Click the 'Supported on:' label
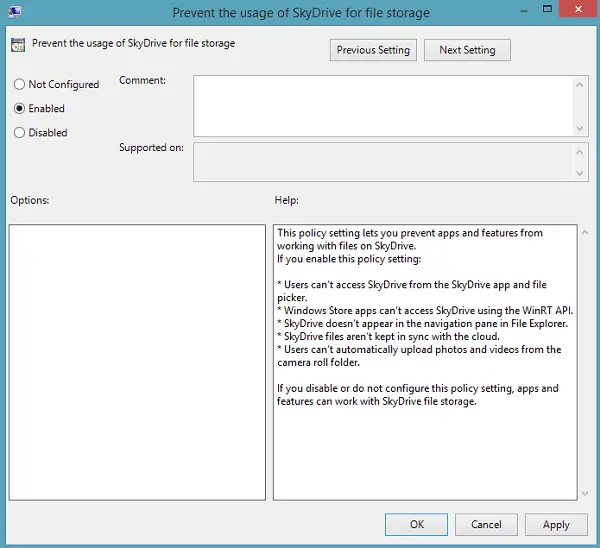Viewport: 600px width, 548px height. pyautogui.click(x=151, y=147)
